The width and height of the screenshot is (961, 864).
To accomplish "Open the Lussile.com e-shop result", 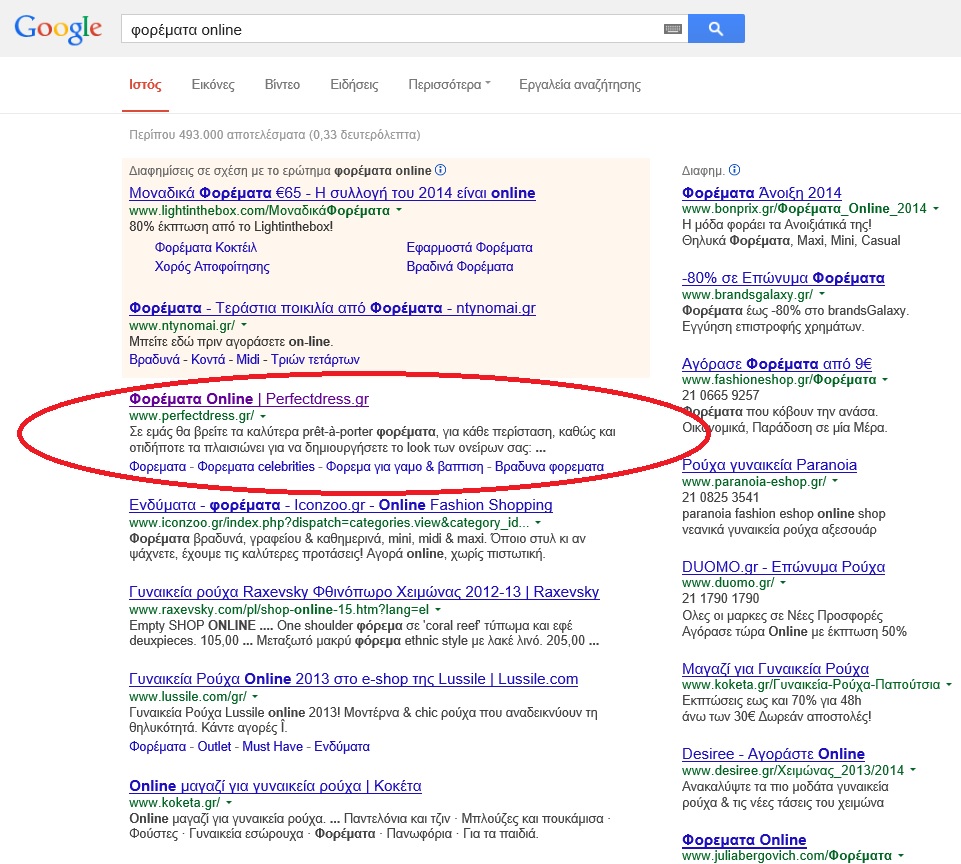I will coord(354,679).
